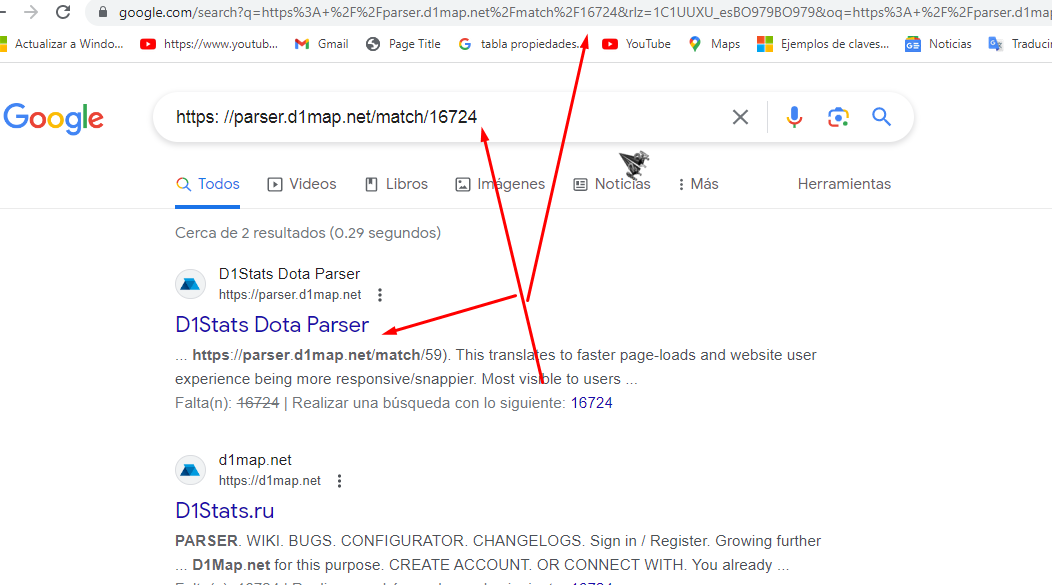Open the Gmail bookmark

[321, 44]
